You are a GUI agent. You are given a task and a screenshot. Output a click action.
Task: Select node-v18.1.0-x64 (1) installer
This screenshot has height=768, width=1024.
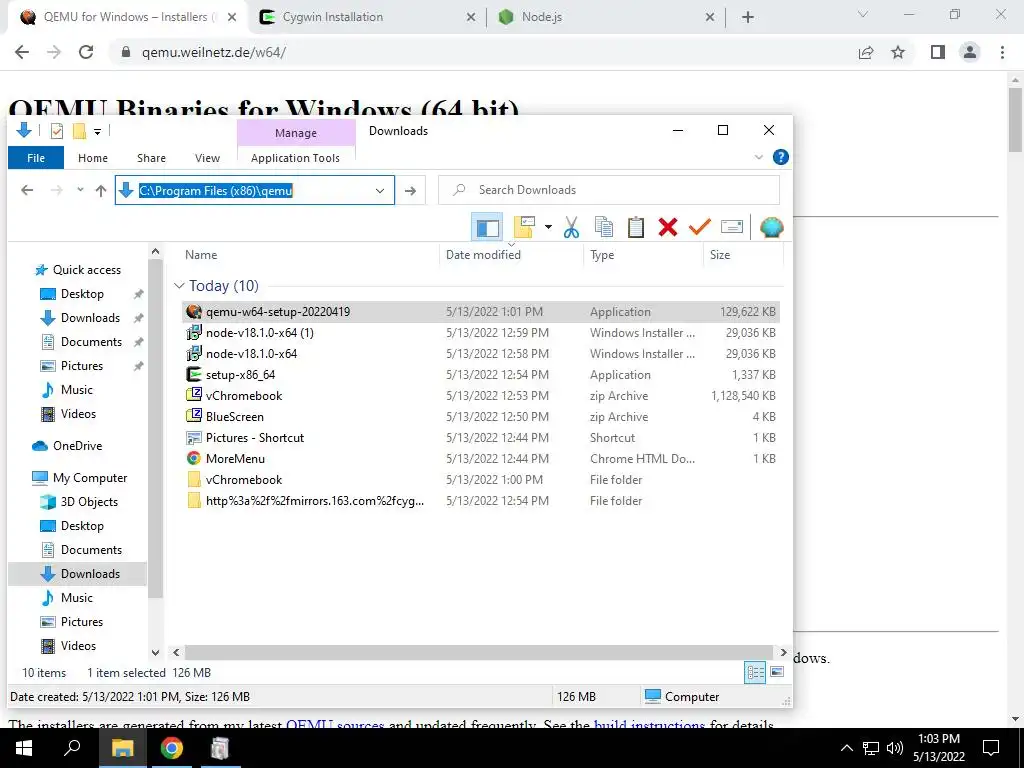481,332
